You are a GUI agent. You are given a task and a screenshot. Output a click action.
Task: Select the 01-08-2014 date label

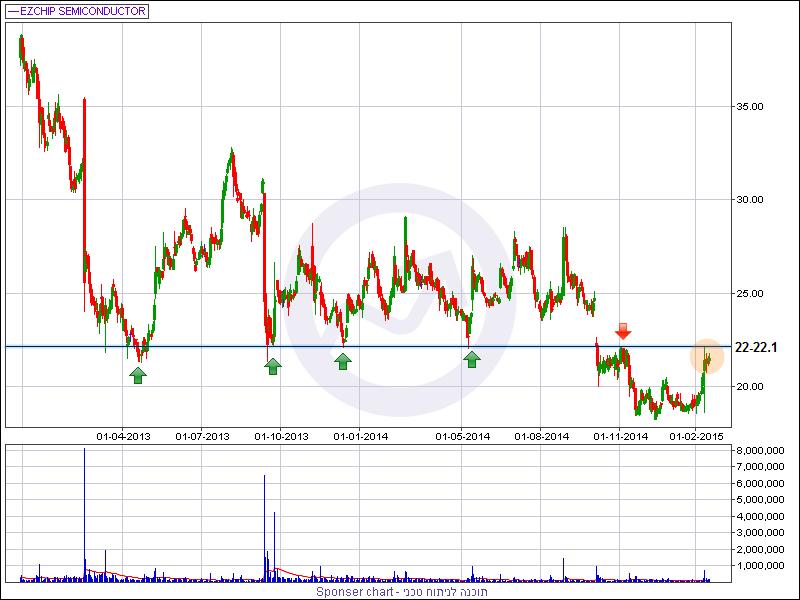542,437
